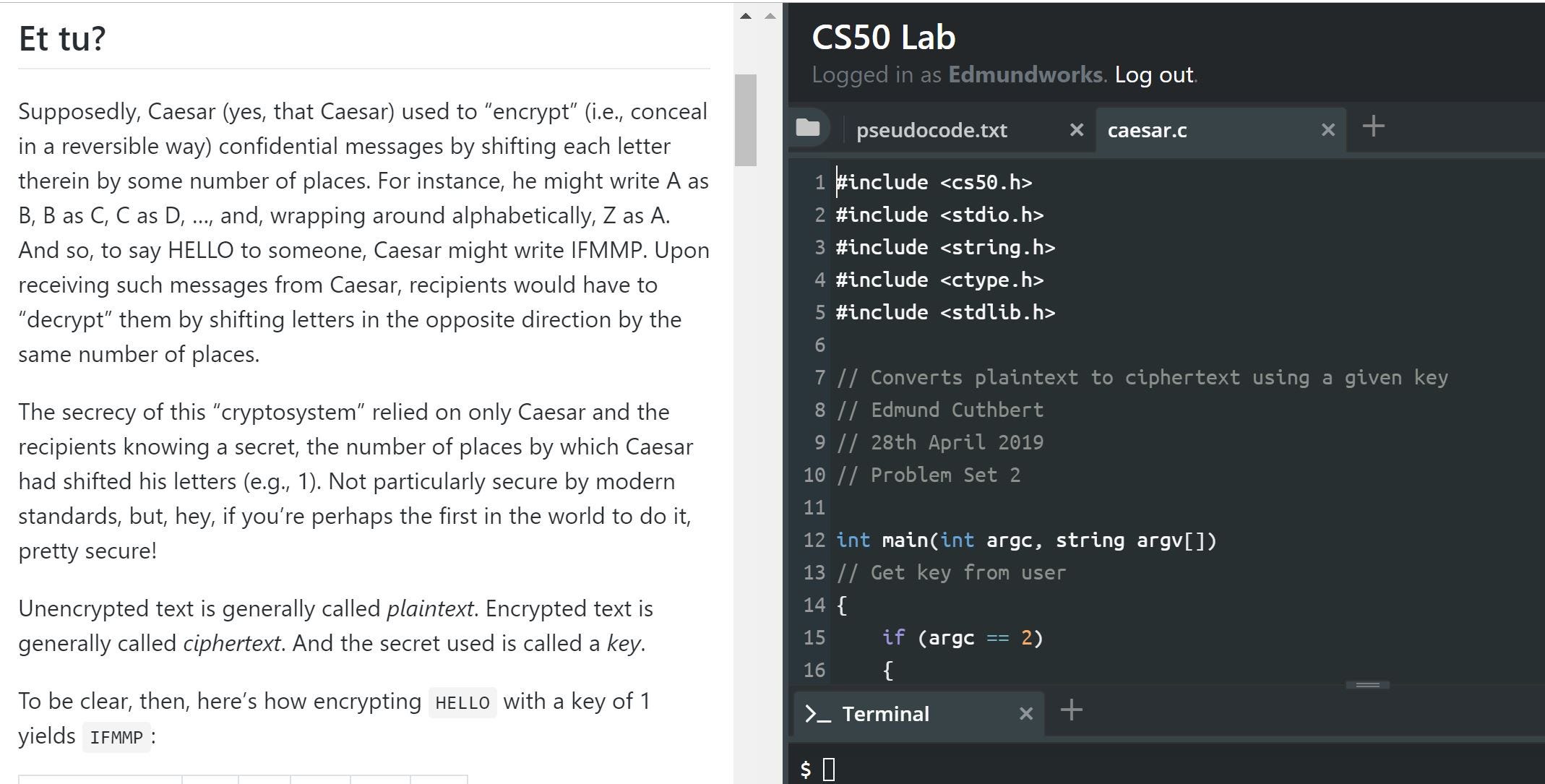Close the Terminal tab

[1025, 714]
